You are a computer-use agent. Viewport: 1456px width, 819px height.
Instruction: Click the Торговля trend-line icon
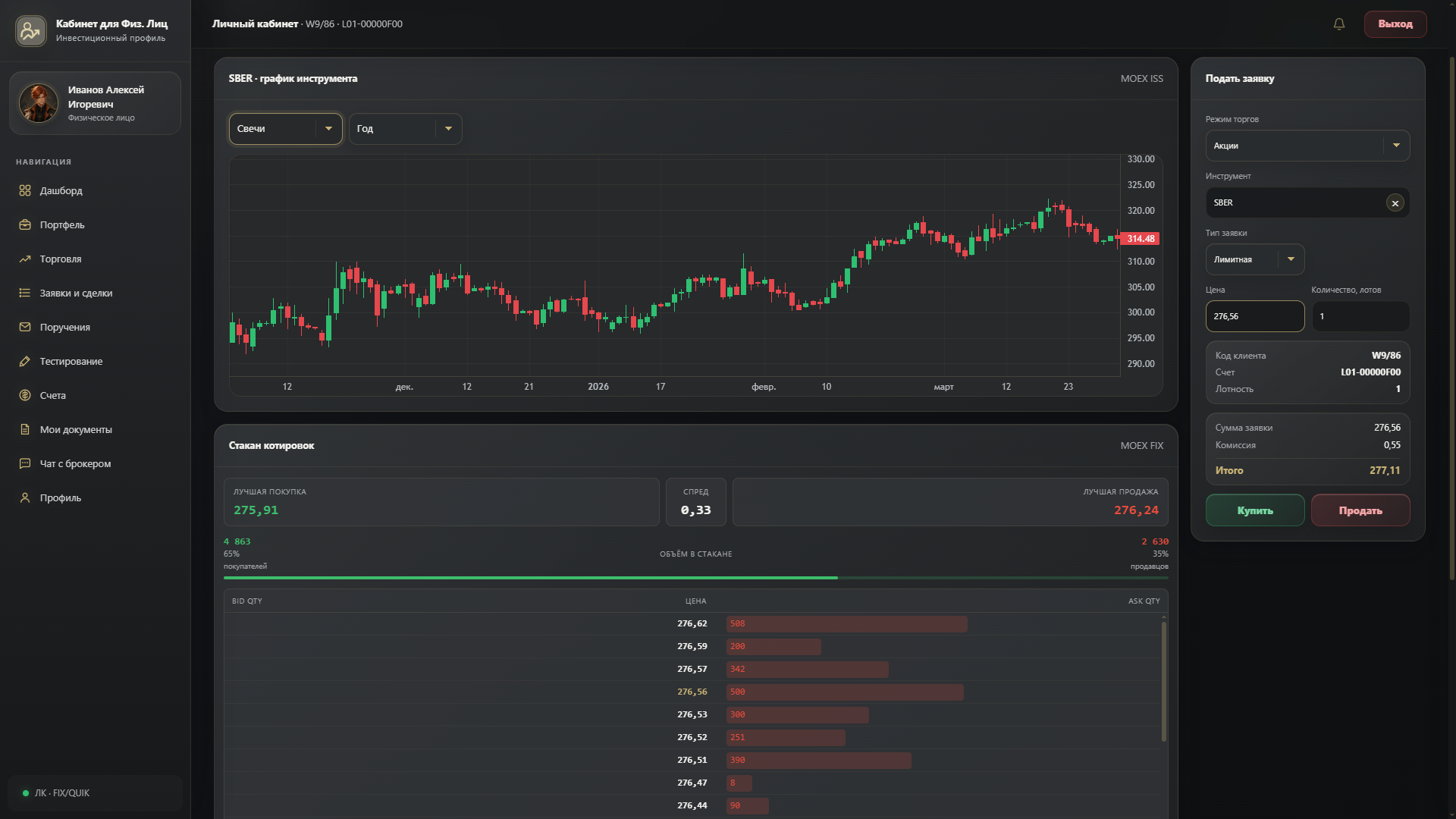(x=25, y=259)
